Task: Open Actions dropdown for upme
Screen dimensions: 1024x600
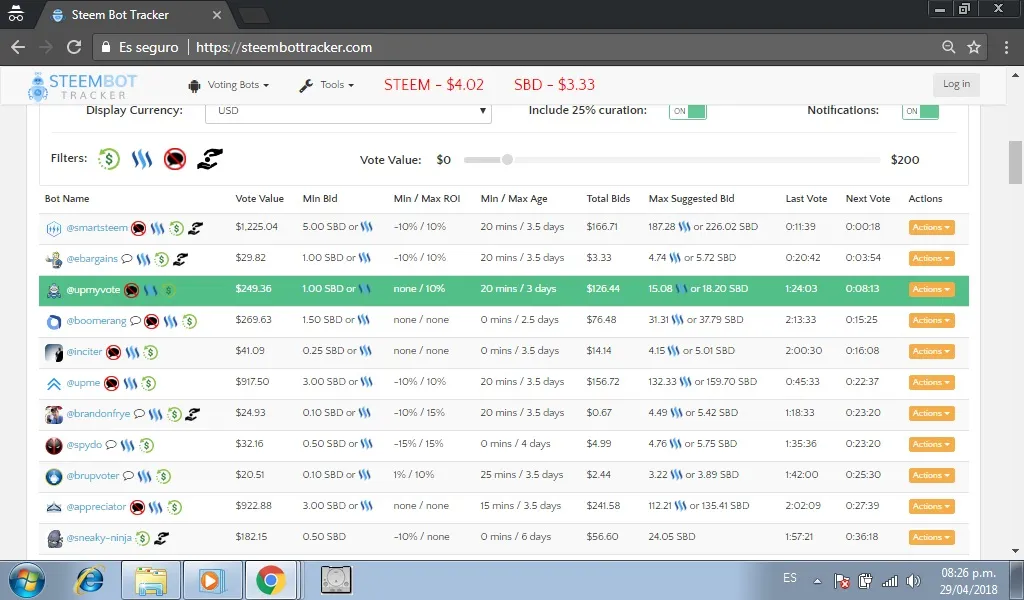Action: (931, 383)
